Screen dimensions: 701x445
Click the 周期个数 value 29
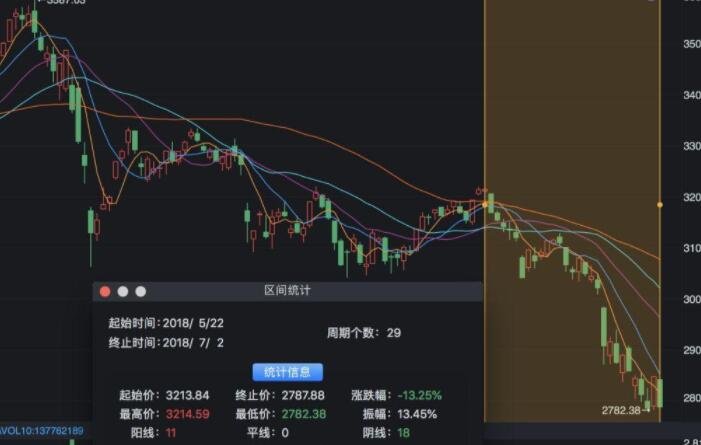[x=393, y=332]
